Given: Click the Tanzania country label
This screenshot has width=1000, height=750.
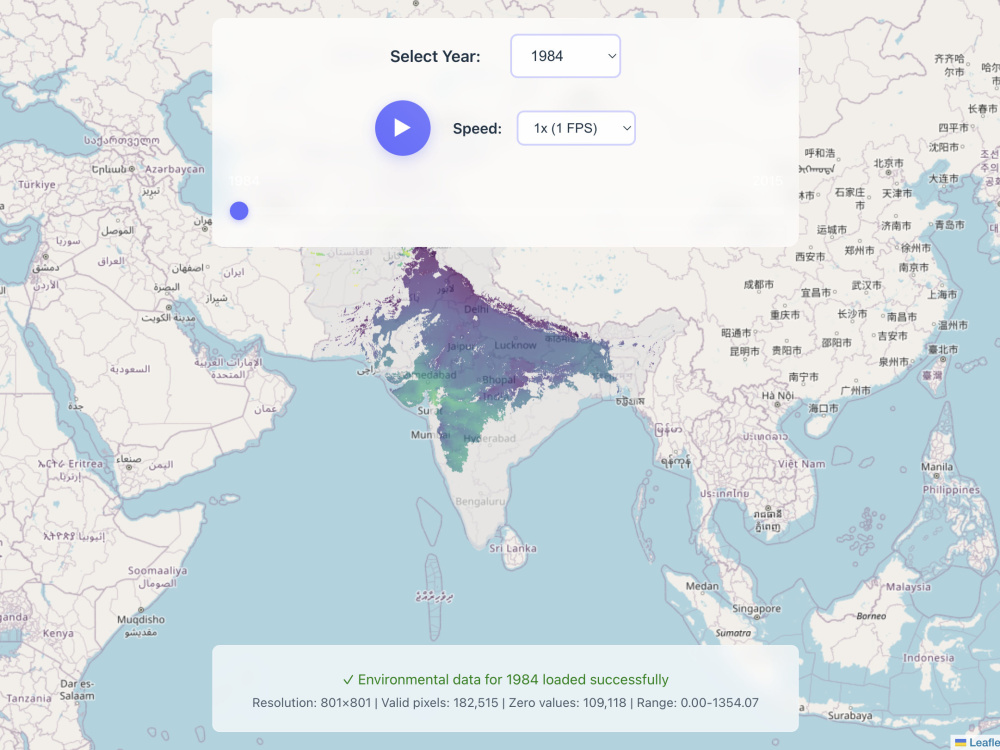Looking at the screenshot, I should (x=27, y=698).
